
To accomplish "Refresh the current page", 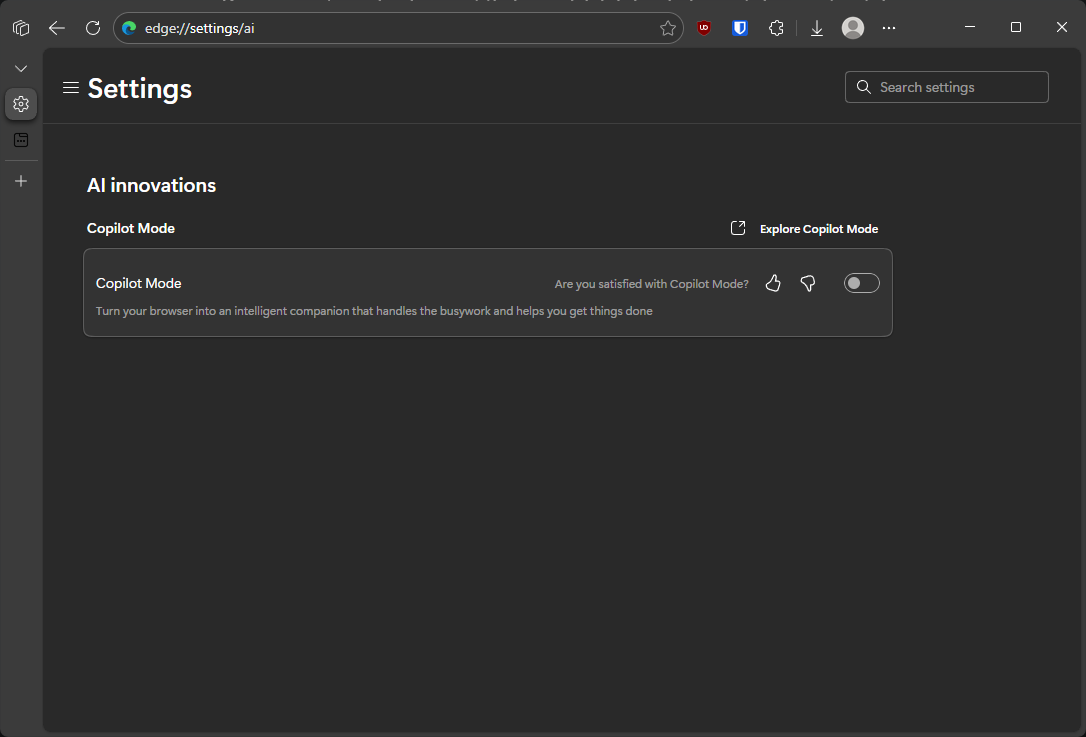I will pos(93,28).
